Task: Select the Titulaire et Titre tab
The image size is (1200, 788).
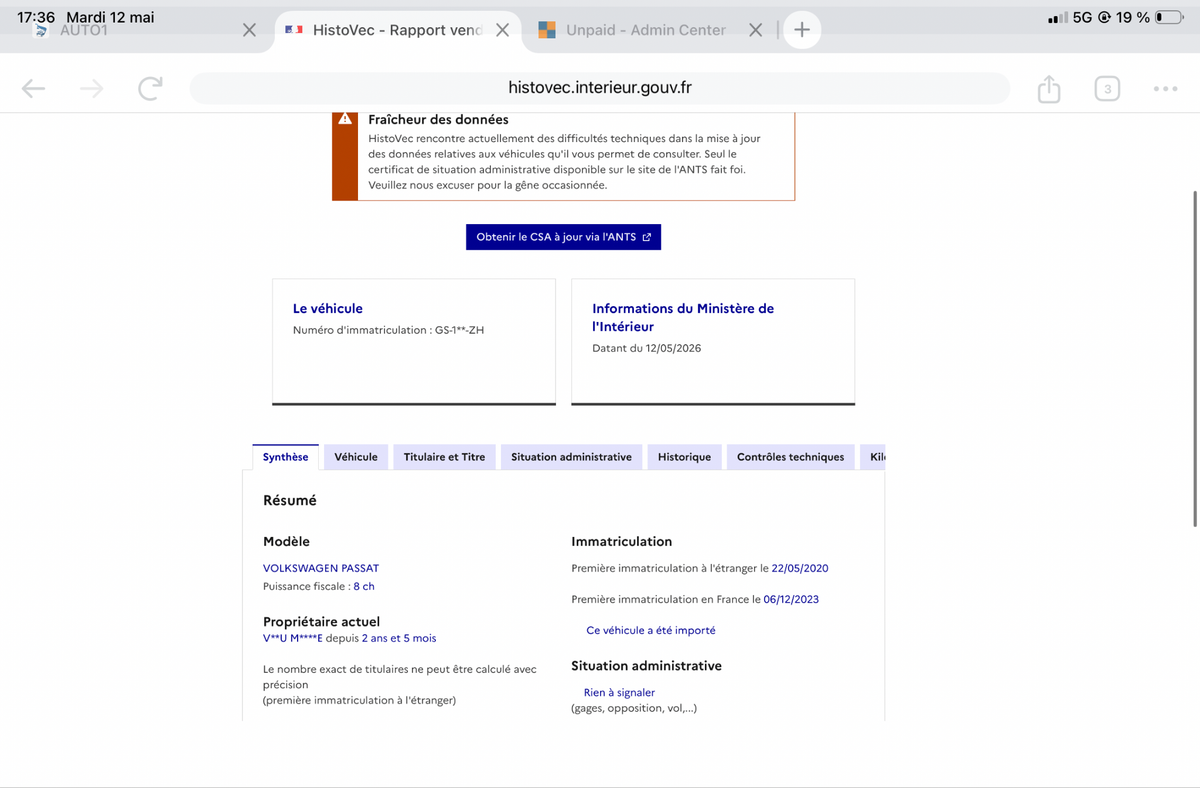Action: (444, 457)
